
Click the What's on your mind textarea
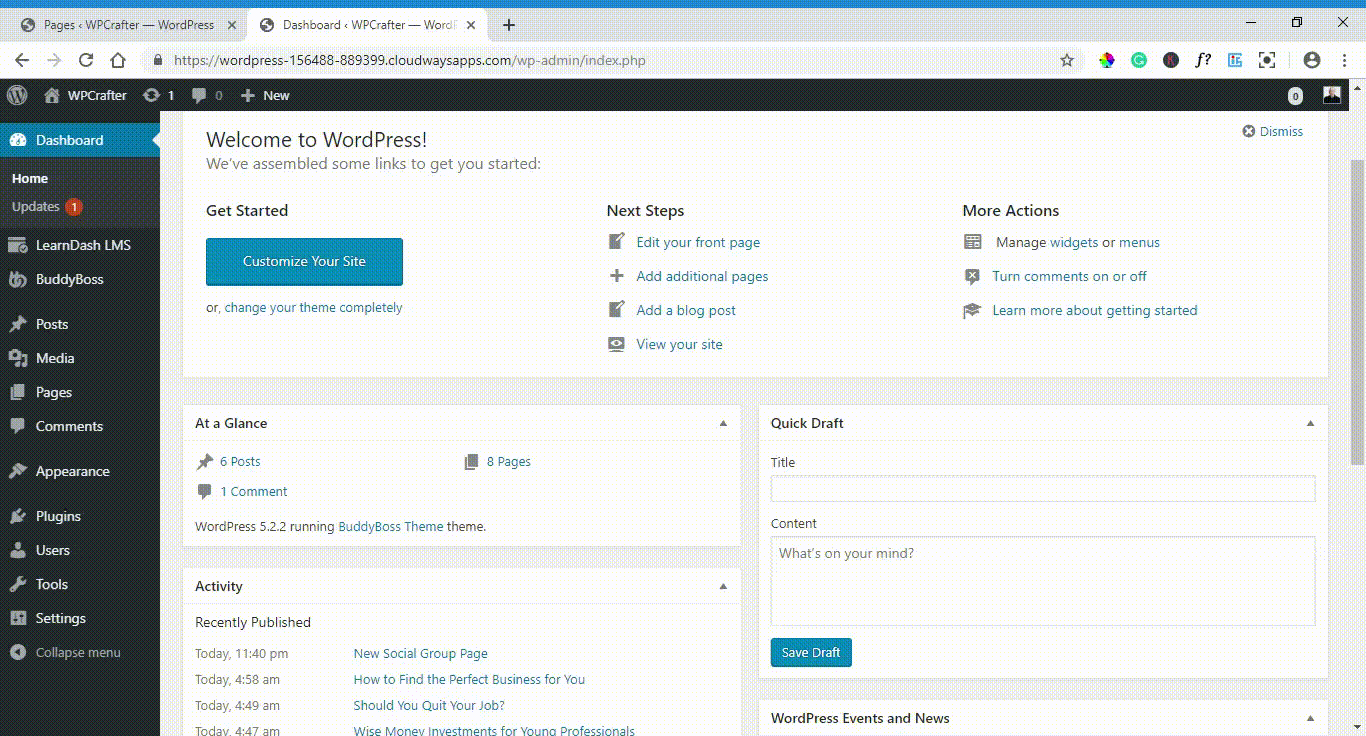click(x=1043, y=581)
